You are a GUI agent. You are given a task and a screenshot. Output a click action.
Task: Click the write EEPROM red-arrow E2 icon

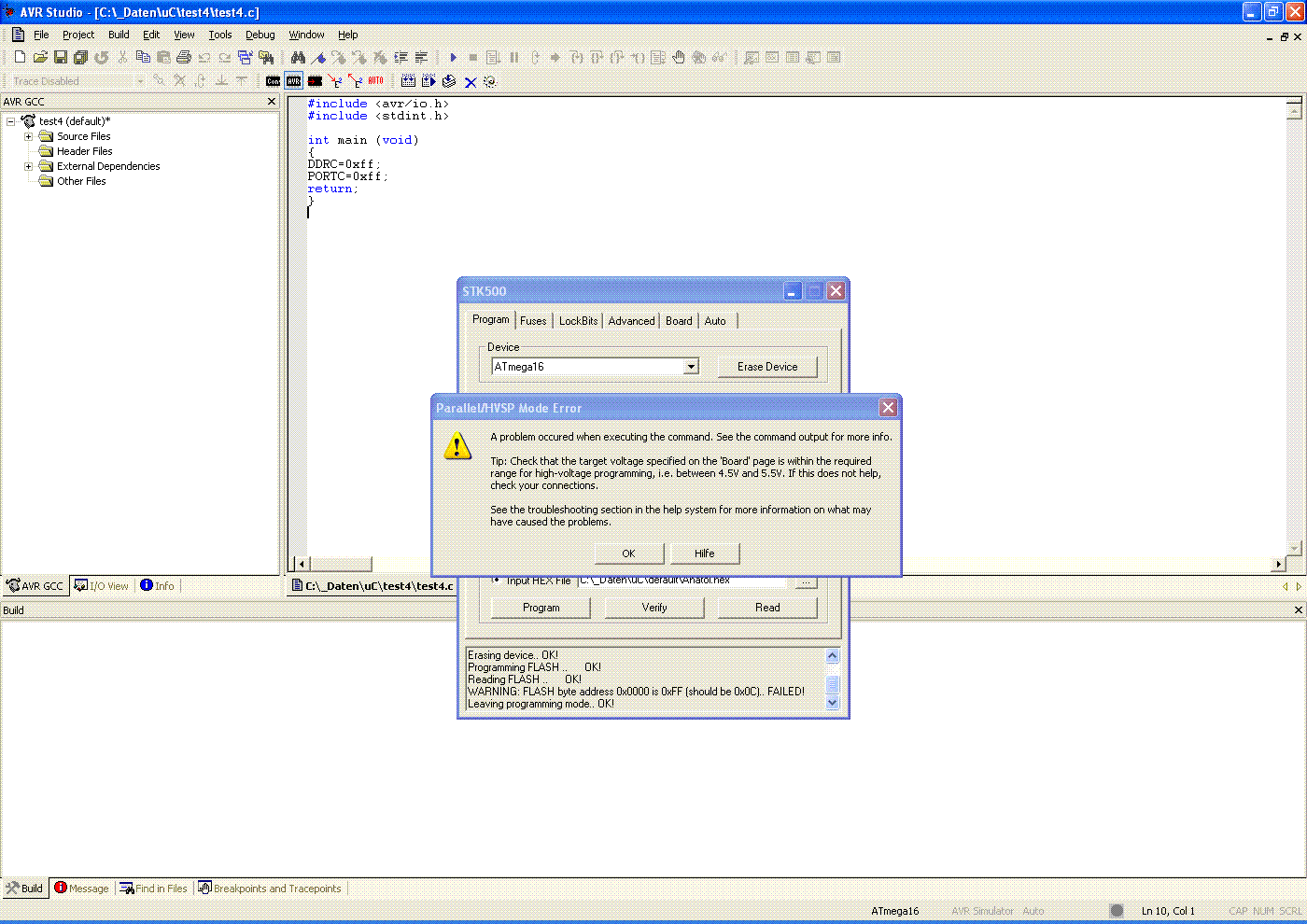tap(335, 81)
